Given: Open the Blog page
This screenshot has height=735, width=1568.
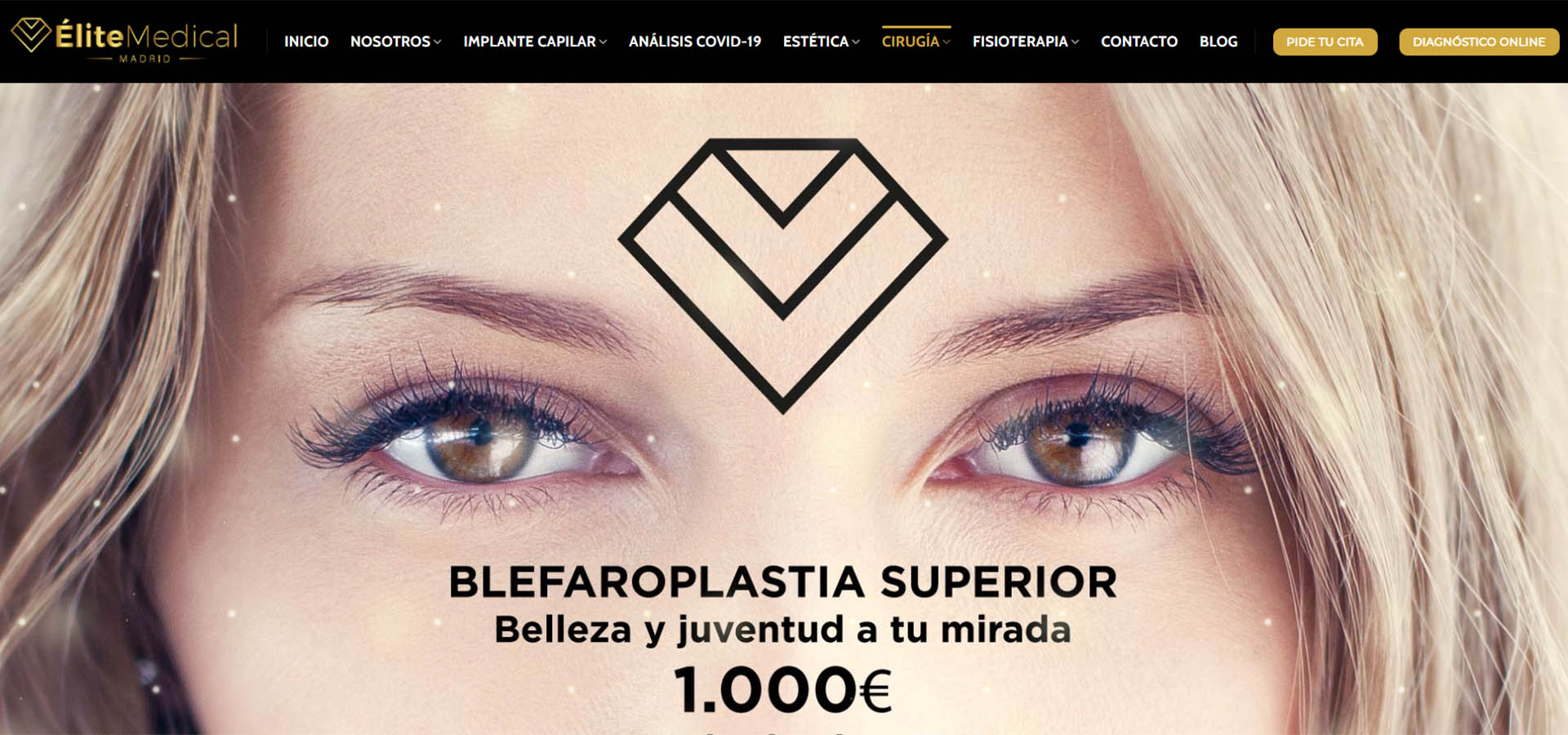Looking at the screenshot, I should point(1218,42).
